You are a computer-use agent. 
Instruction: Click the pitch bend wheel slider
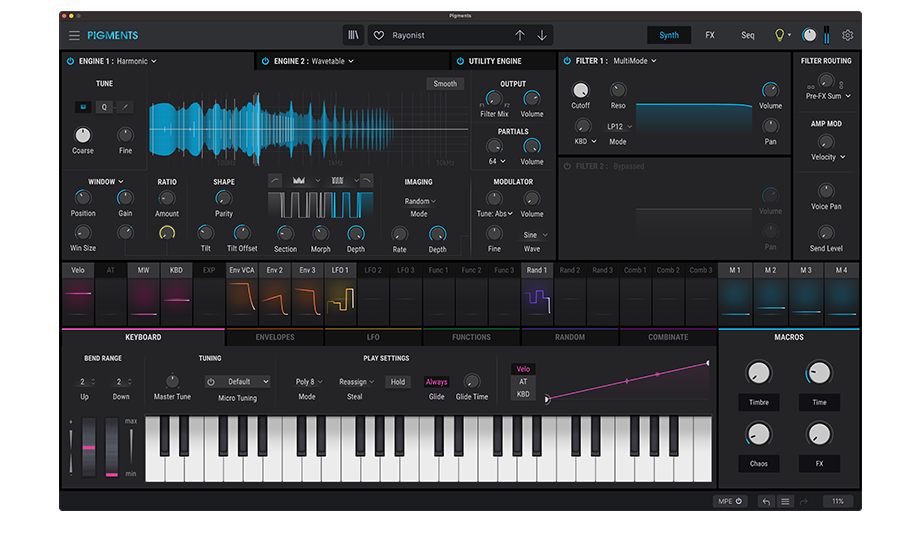[x=89, y=448]
